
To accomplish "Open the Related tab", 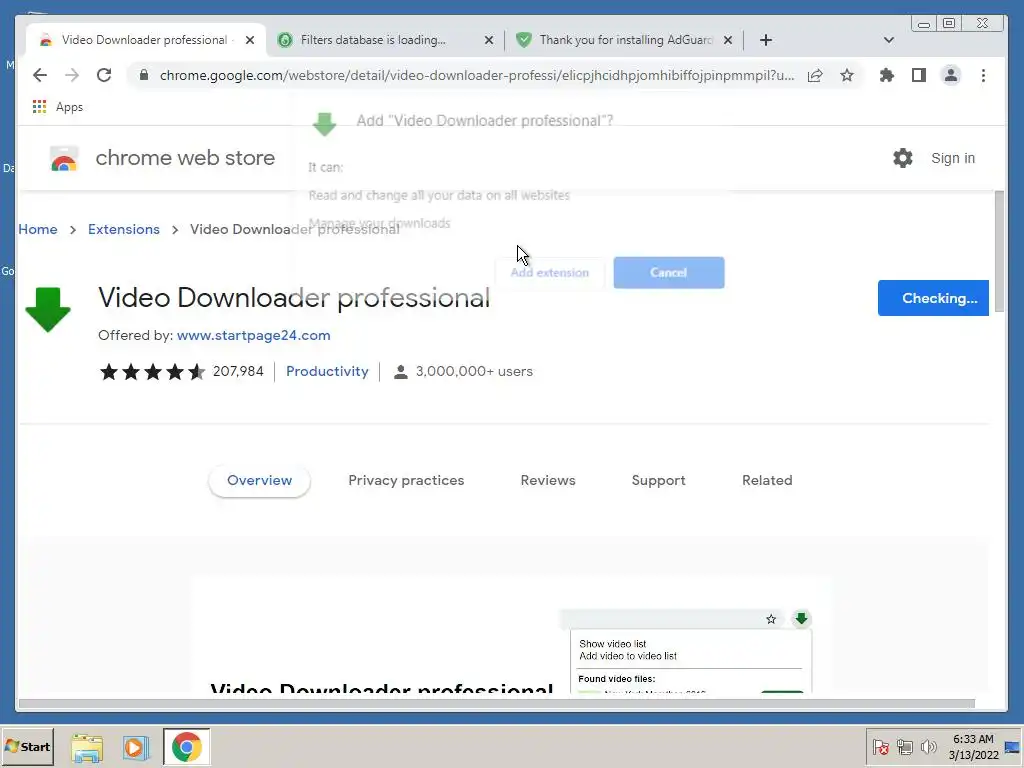I will (767, 480).
